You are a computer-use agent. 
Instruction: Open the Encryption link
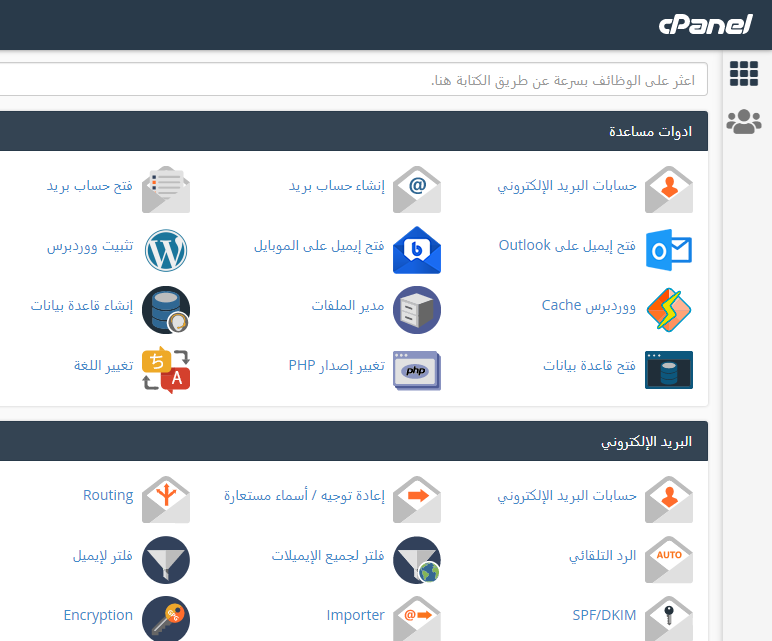98,615
